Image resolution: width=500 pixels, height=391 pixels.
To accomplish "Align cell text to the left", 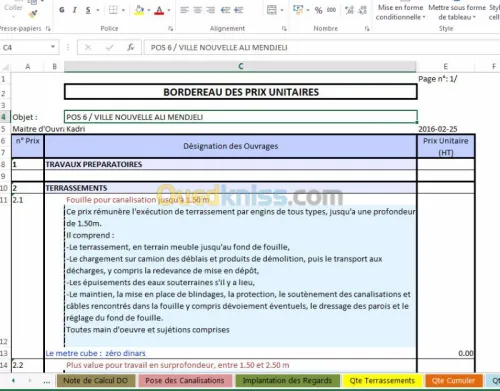I will (184, 10).
